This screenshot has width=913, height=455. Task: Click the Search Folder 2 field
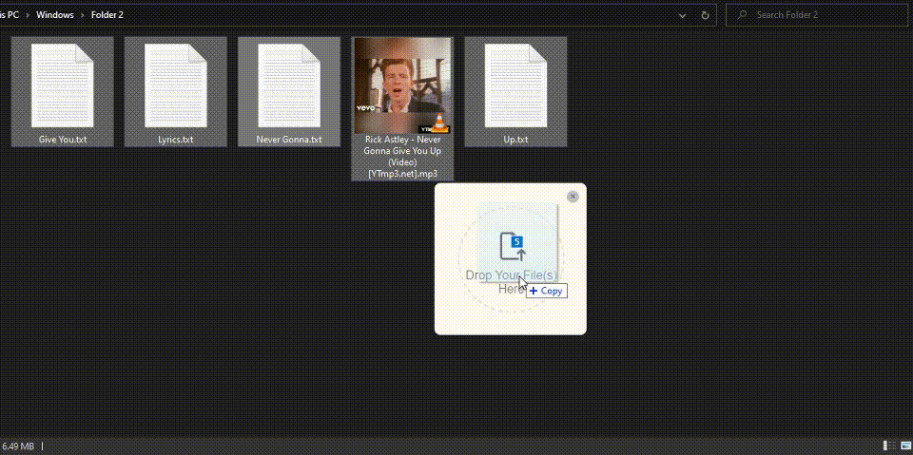(817, 15)
